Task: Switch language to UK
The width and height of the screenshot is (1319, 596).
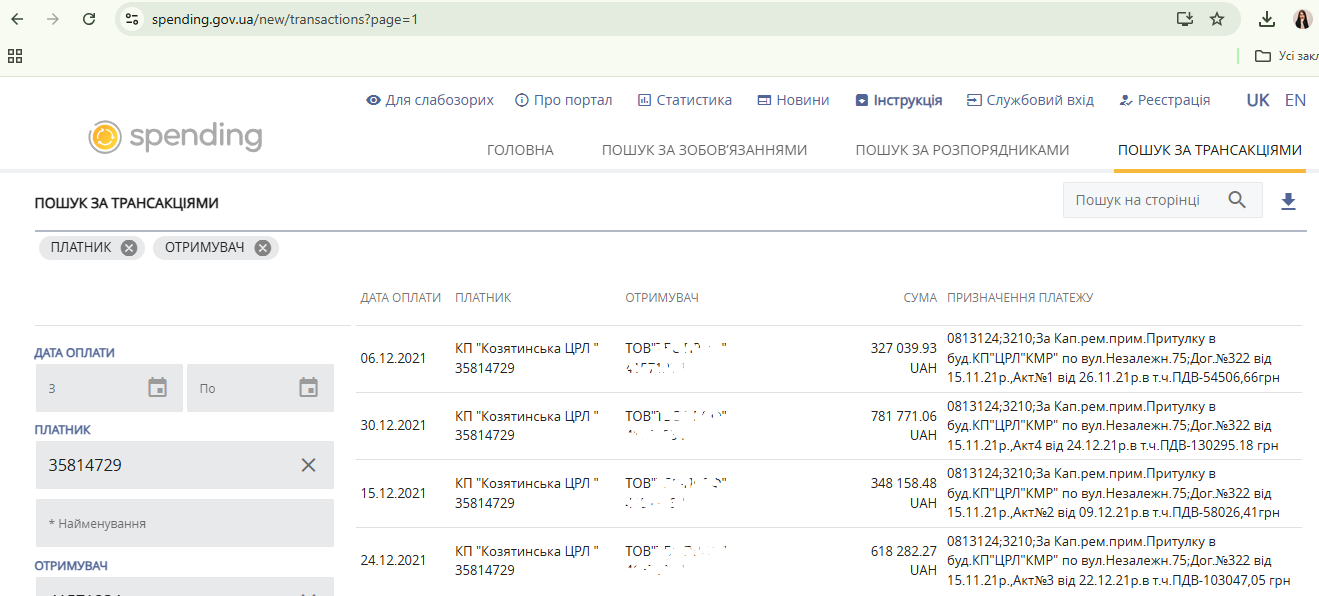Action: point(1257,100)
